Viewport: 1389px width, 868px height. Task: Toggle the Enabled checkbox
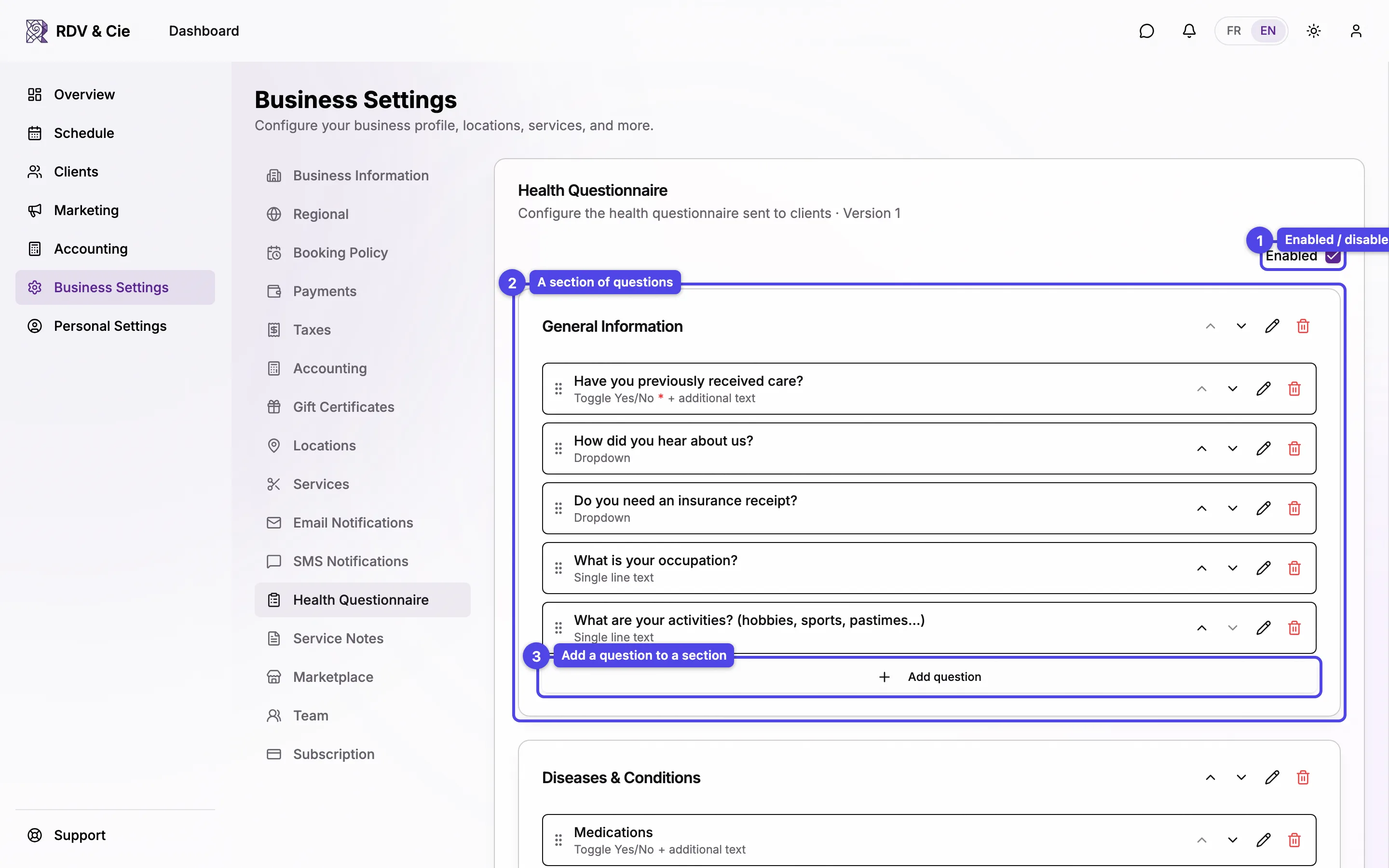pyautogui.click(x=1333, y=256)
